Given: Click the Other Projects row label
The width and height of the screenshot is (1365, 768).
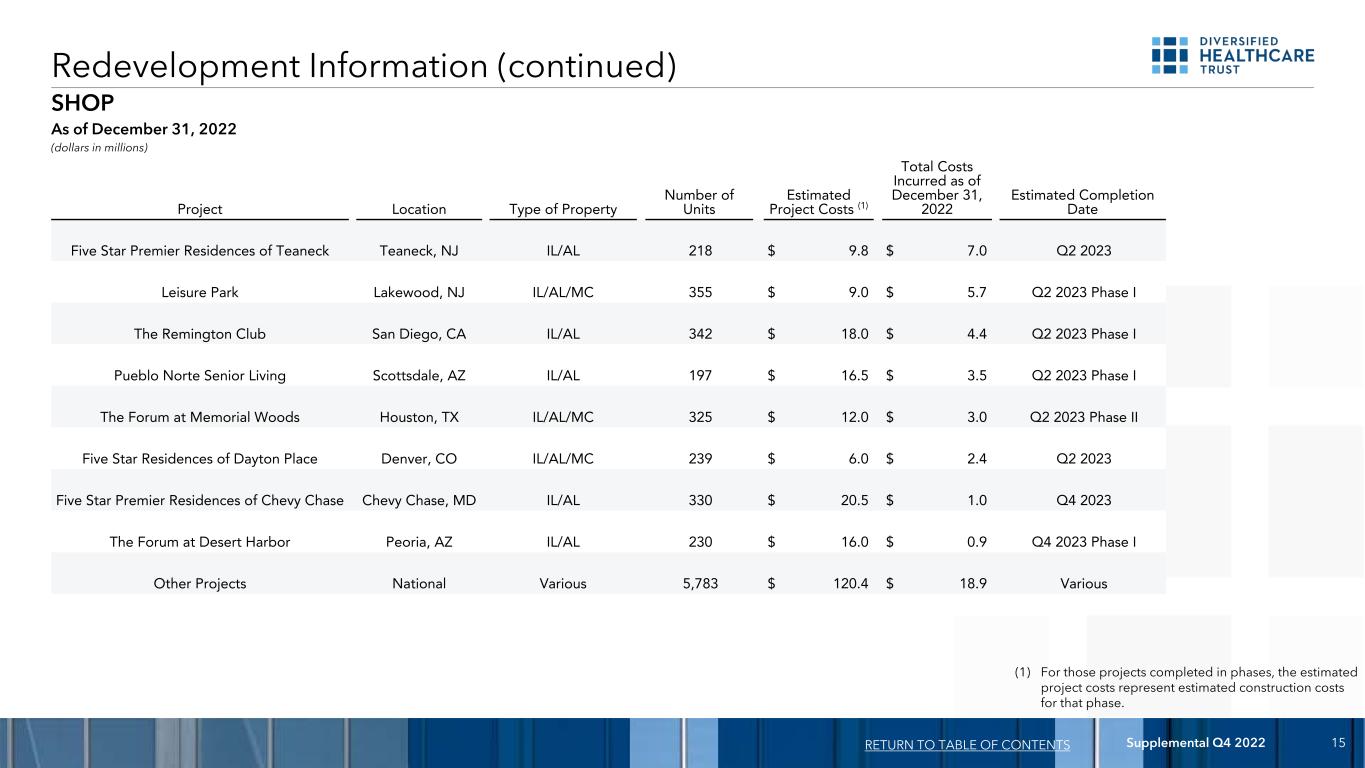Looking at the screenshot, I should coord(200,583).
